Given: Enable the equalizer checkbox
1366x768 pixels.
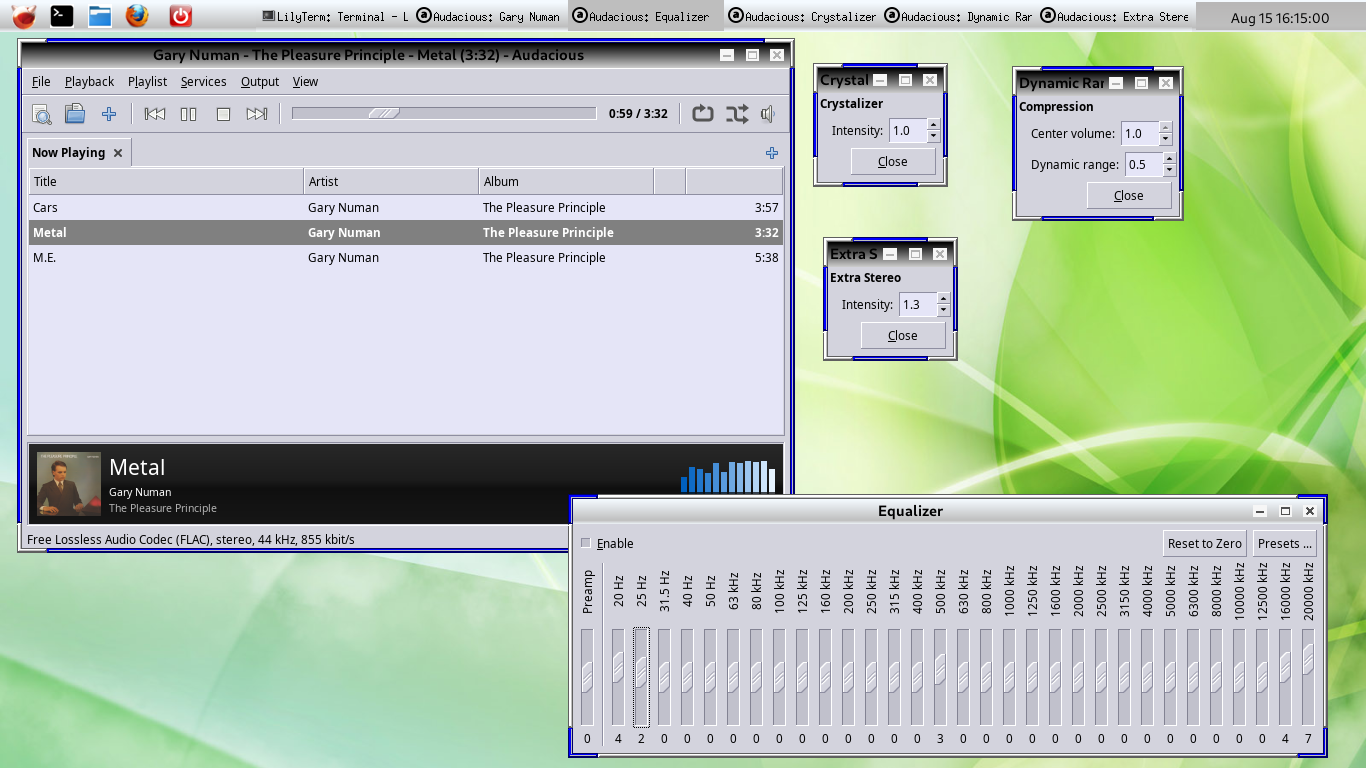Looking at the screenshot, I should tap(586, 543).
